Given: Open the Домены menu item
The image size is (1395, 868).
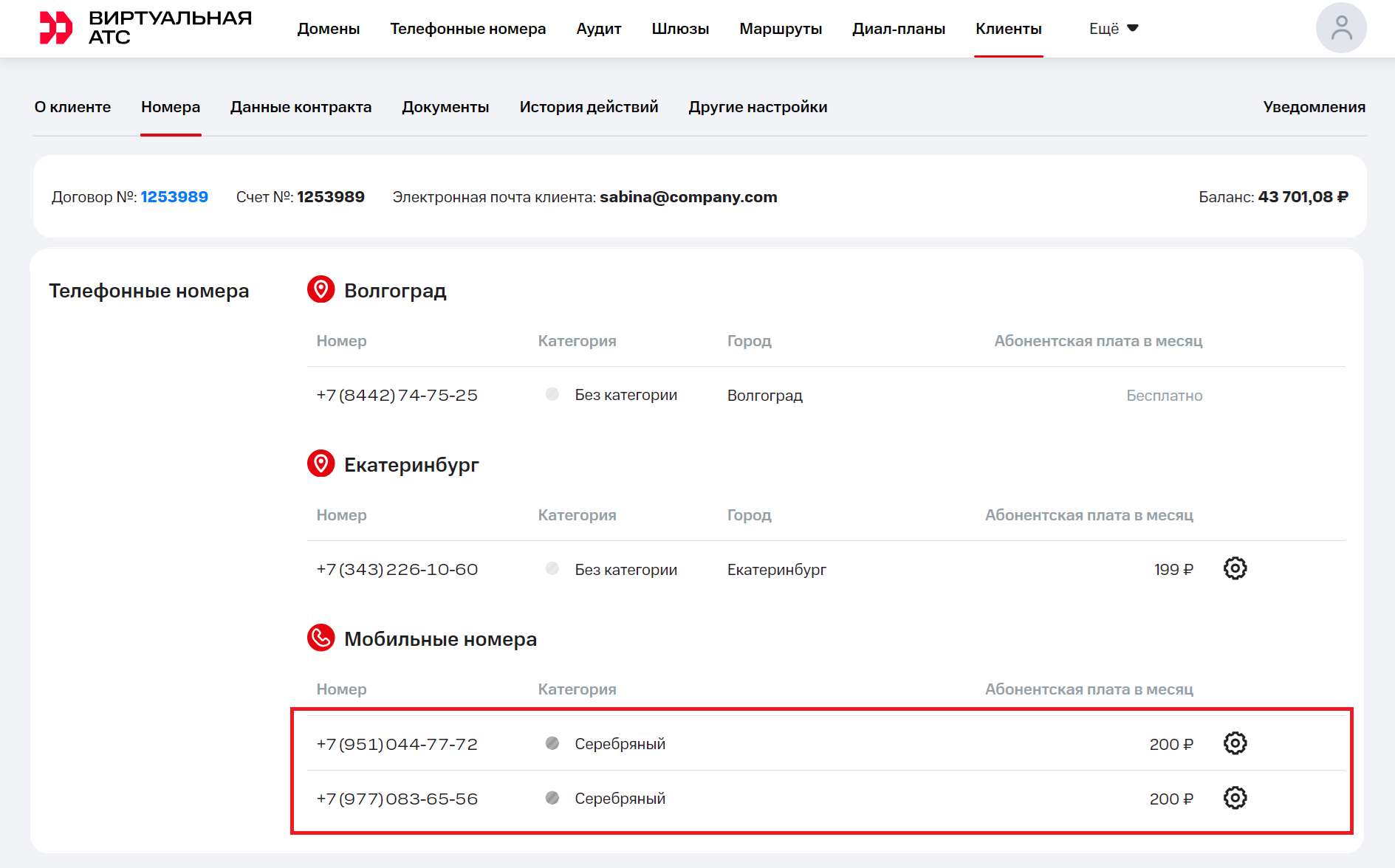Looking at the screenshot, I should (329, 29).
